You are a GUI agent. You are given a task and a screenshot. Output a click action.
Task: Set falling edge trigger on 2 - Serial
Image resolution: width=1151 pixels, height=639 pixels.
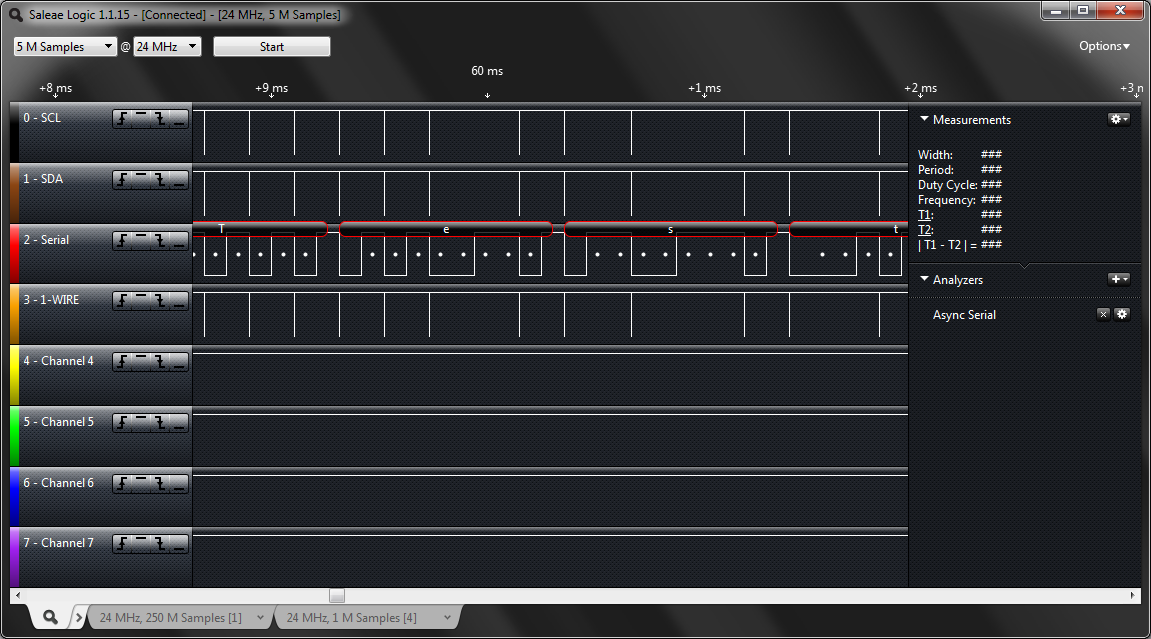(x=160, y=241)
